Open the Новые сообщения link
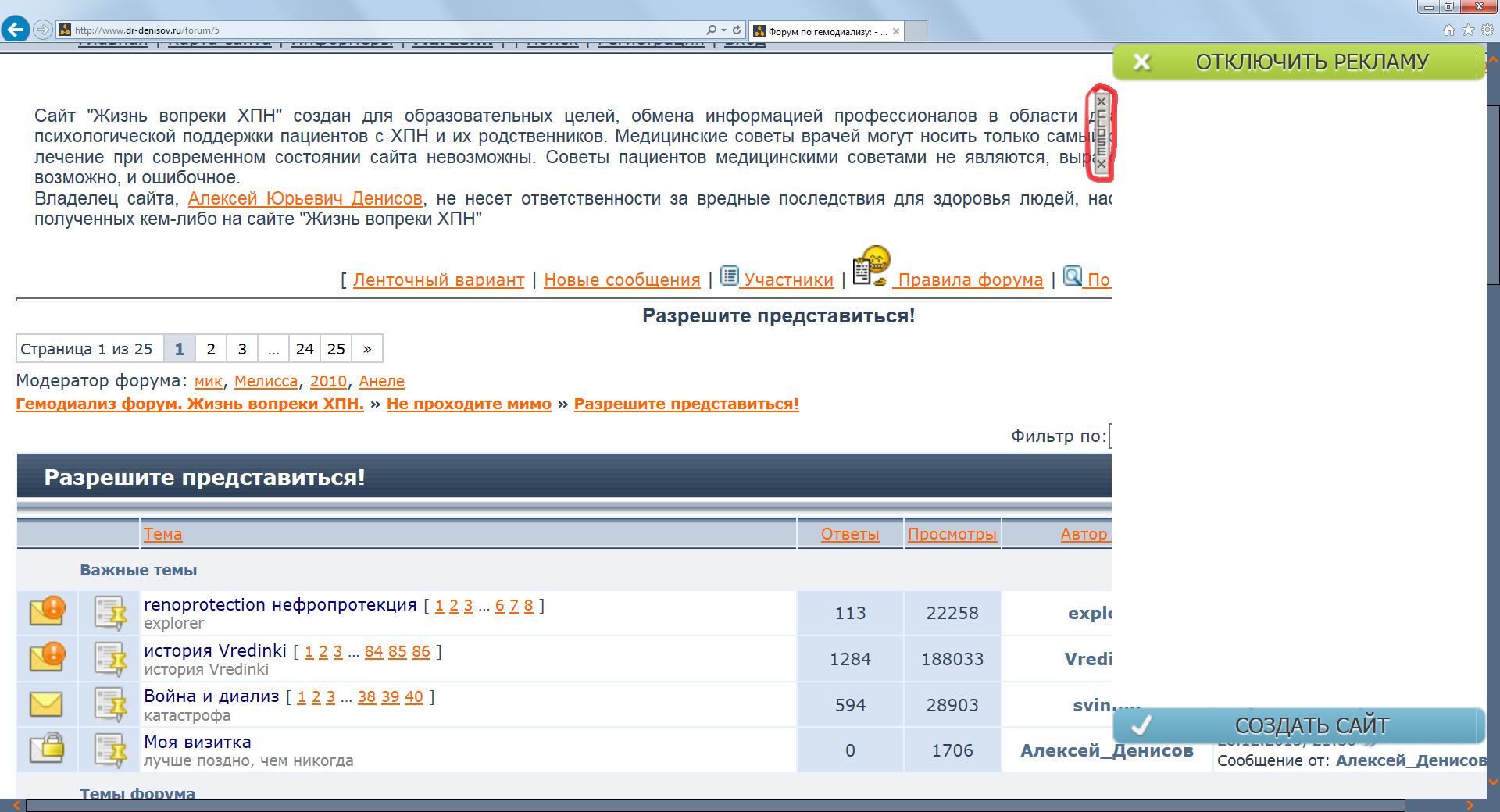 622,280
